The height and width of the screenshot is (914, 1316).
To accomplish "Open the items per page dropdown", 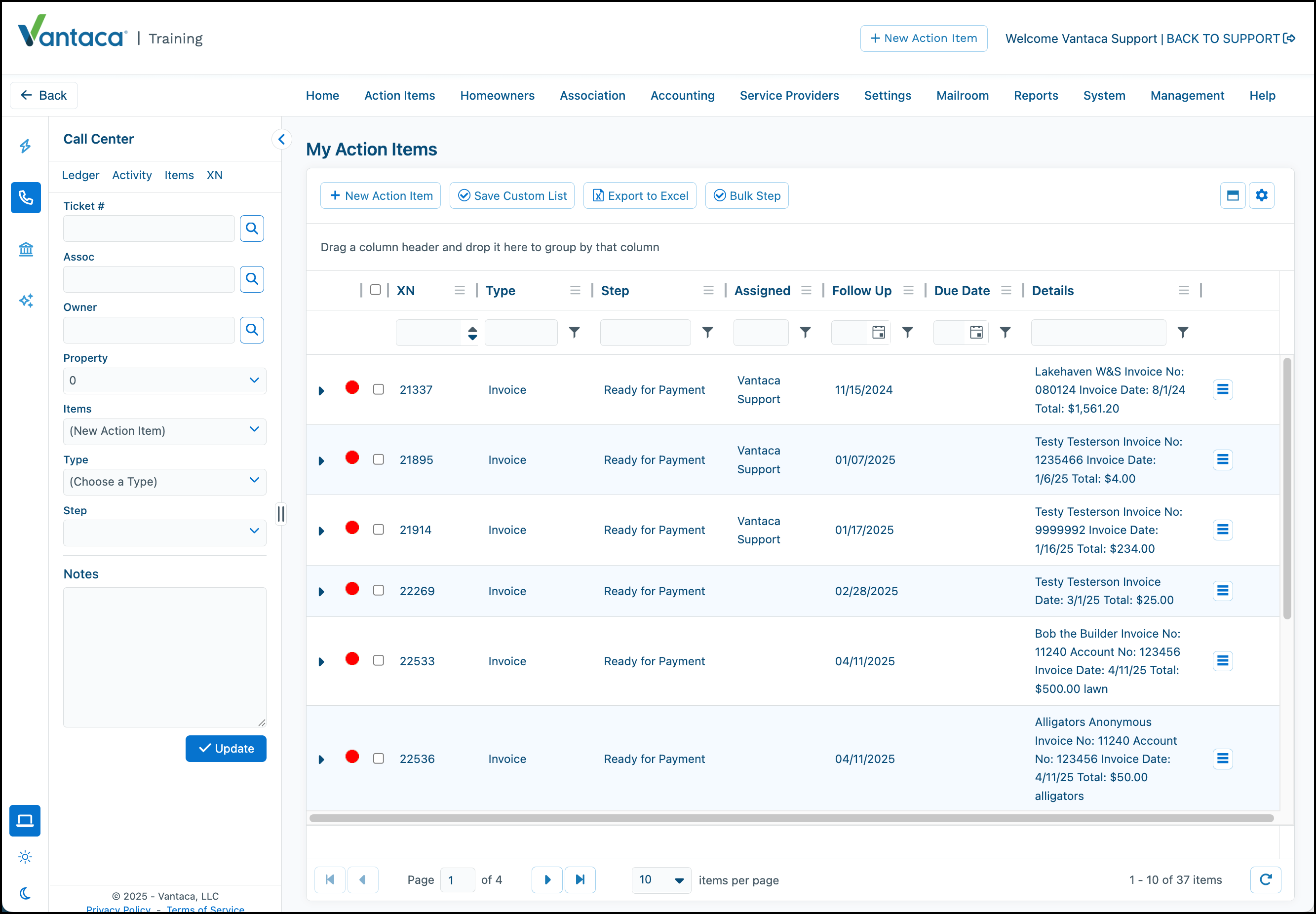I will point(661,879).
